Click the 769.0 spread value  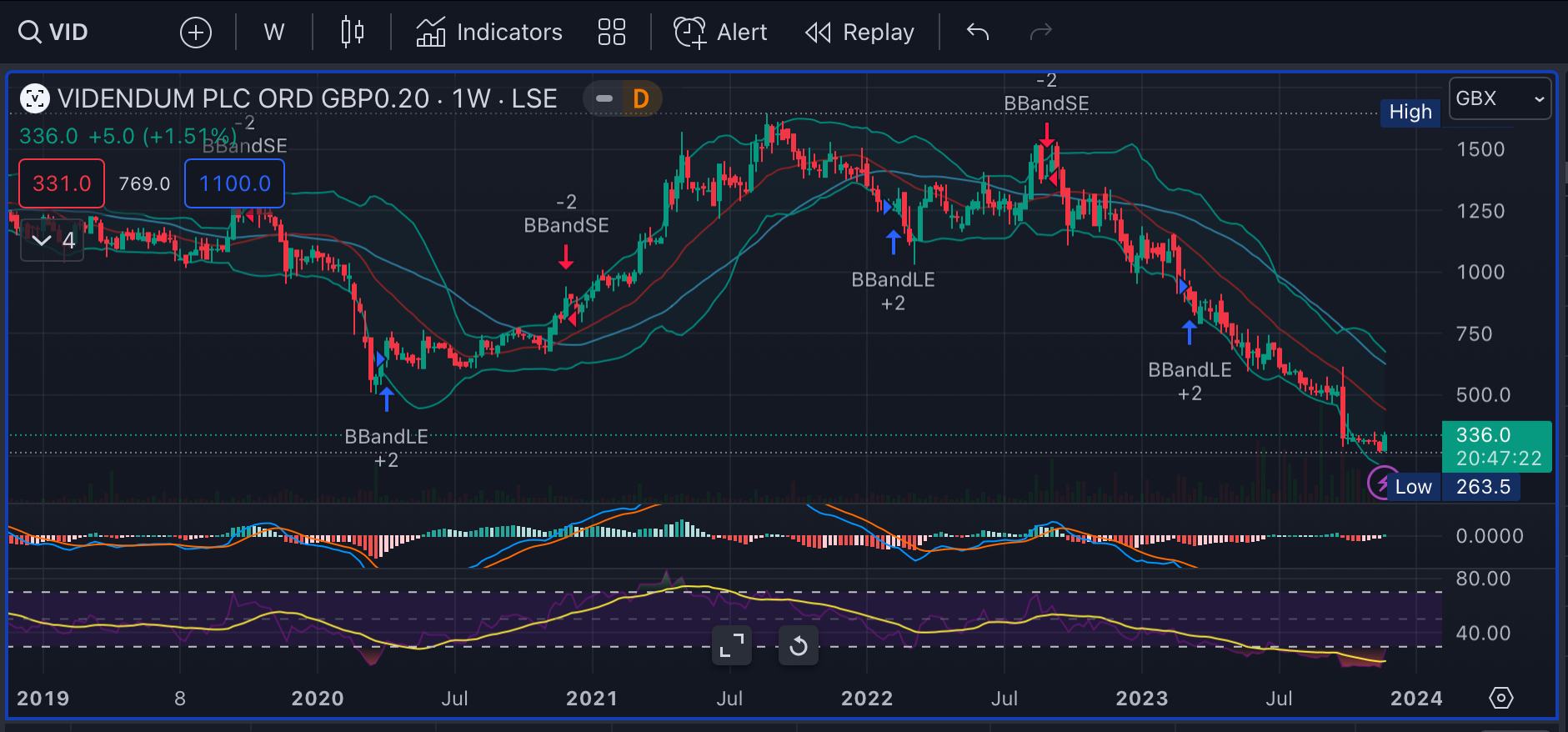[144, 183]
